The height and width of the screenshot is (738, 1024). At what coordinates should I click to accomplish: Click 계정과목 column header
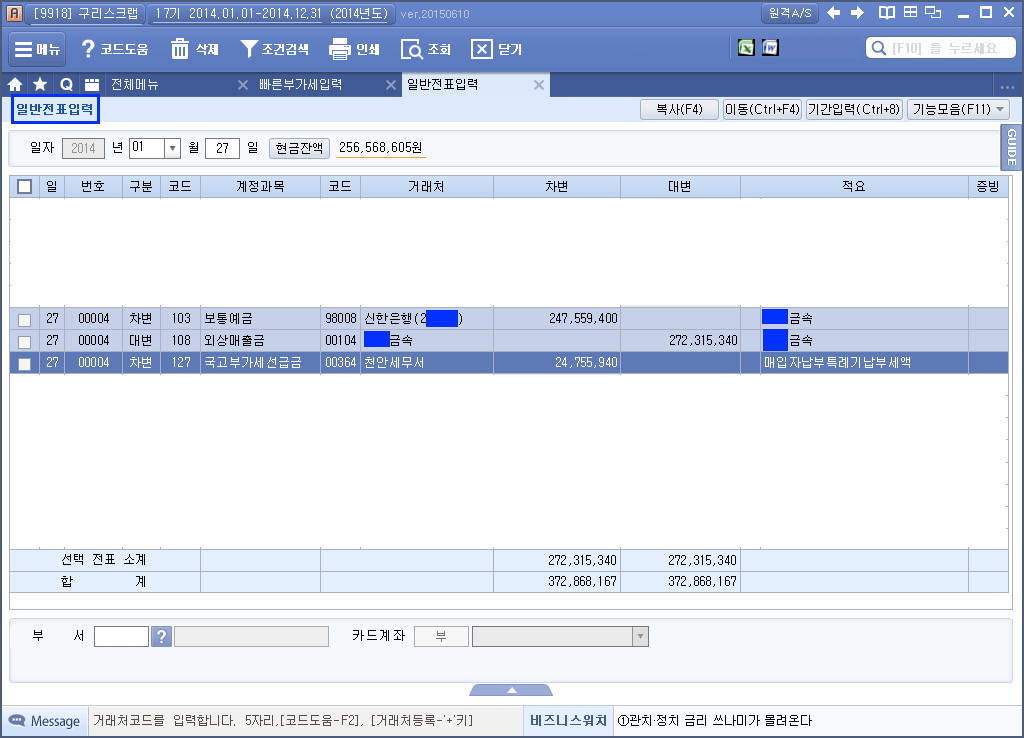tap(260, 187)
